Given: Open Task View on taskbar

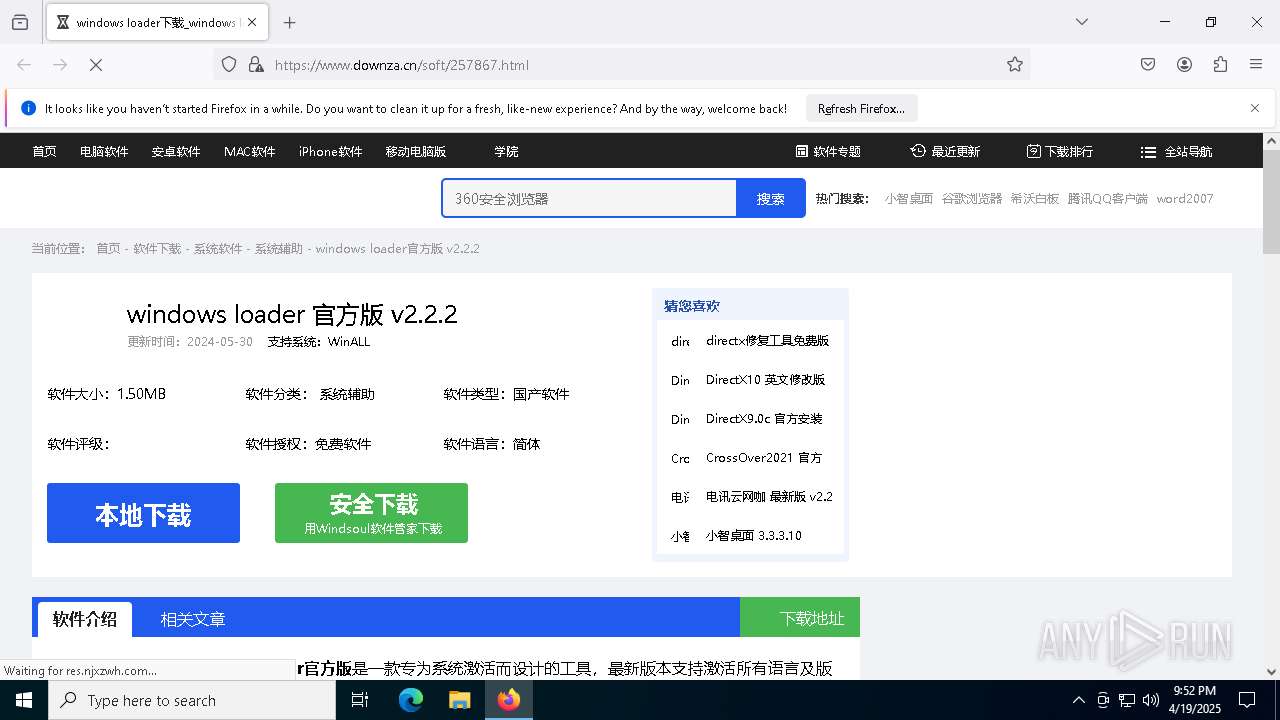Looking at the screenshot, I should 360,700.
